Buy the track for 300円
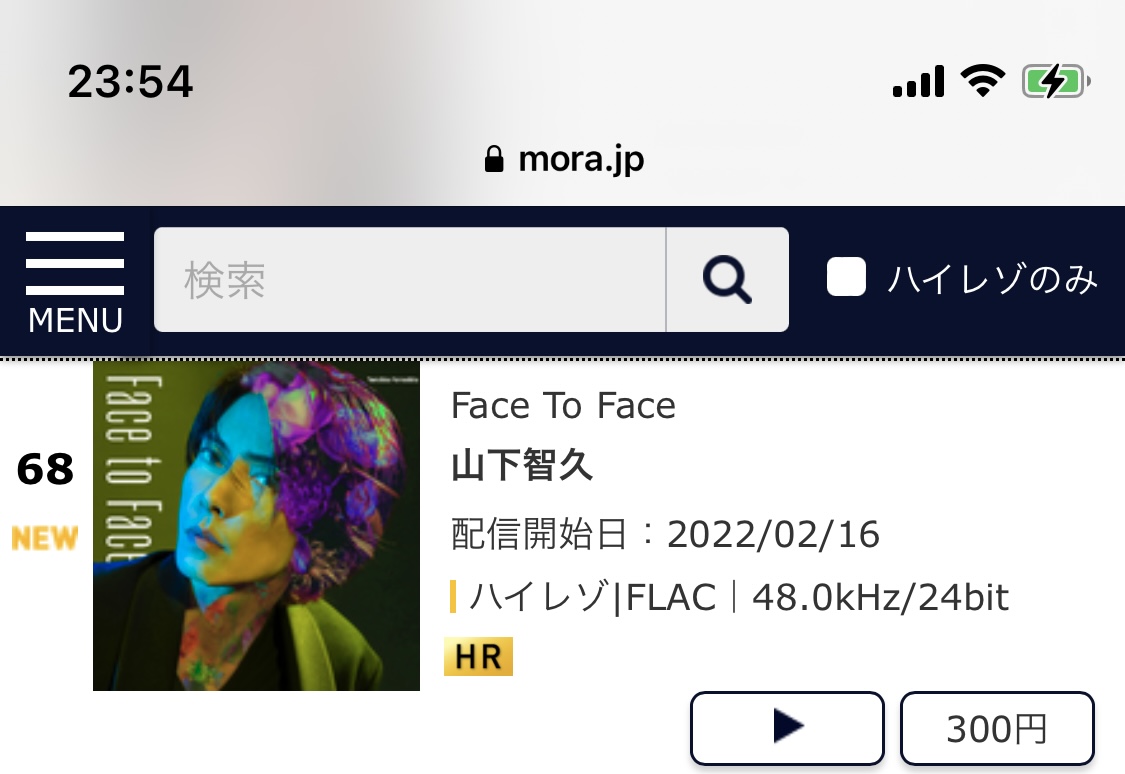1125x774 pixels. [x=997, y=728]
